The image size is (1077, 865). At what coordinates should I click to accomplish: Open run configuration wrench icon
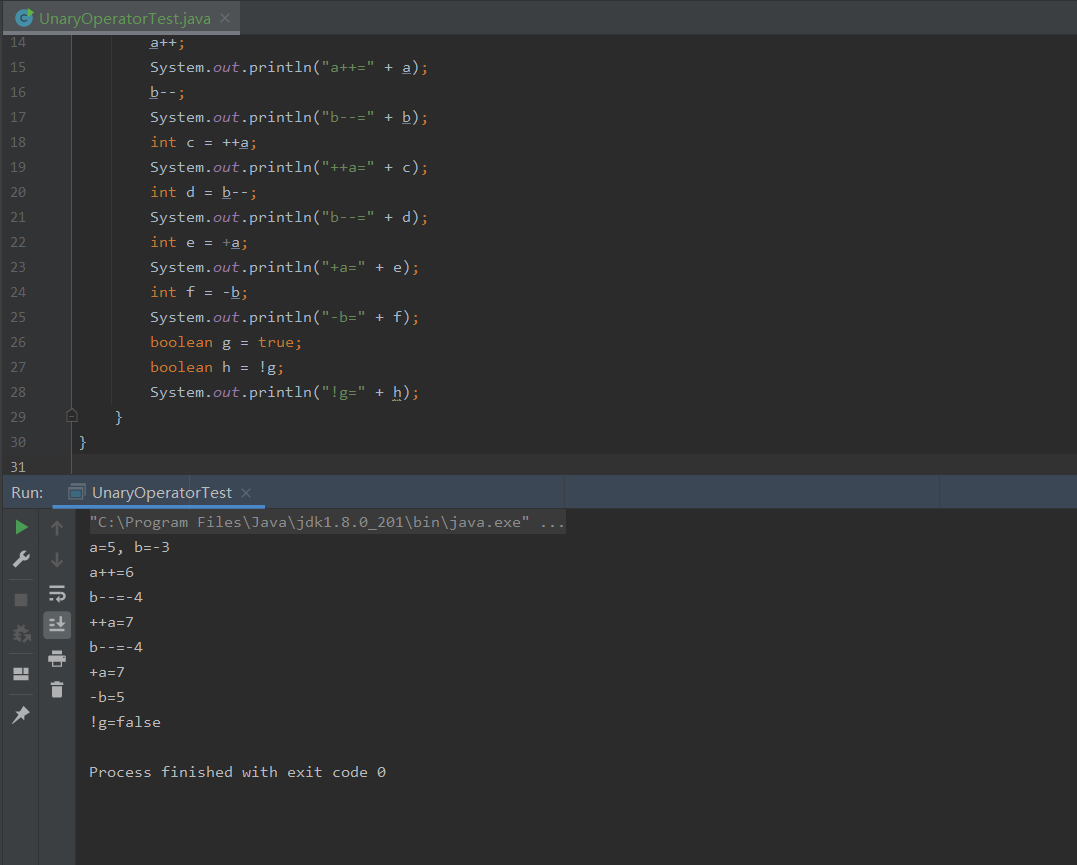(21, 559)
